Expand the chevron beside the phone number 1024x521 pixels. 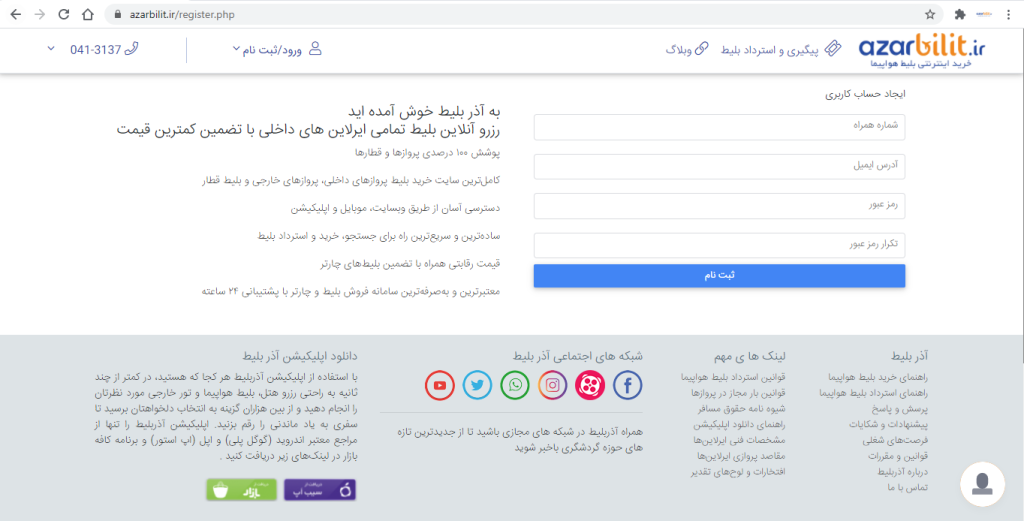click(51, 49)
